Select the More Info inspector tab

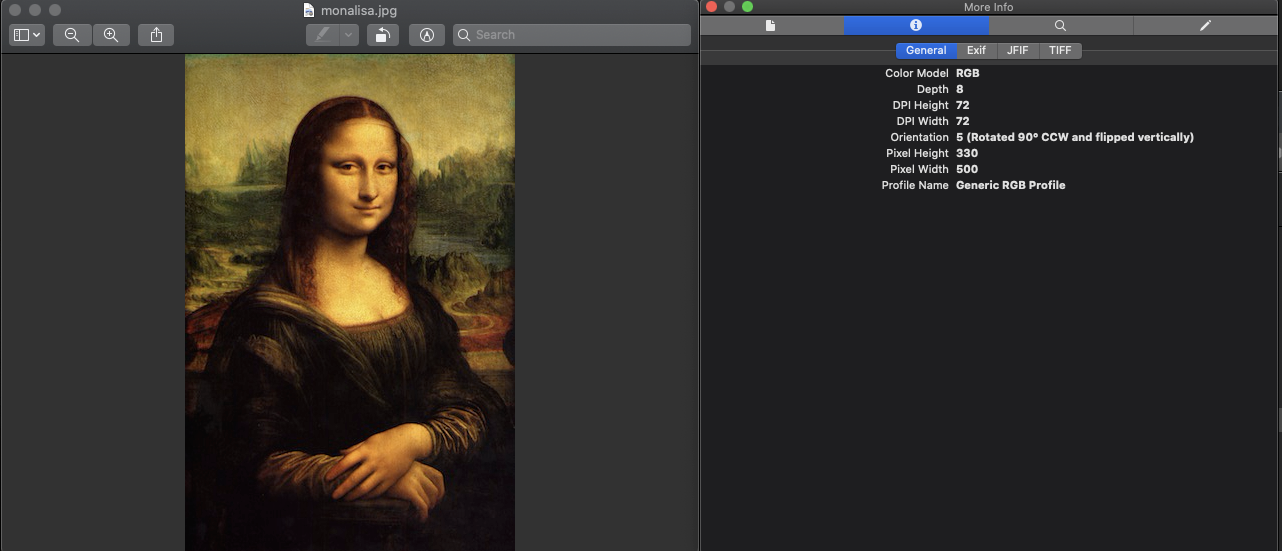coord(916,25)
